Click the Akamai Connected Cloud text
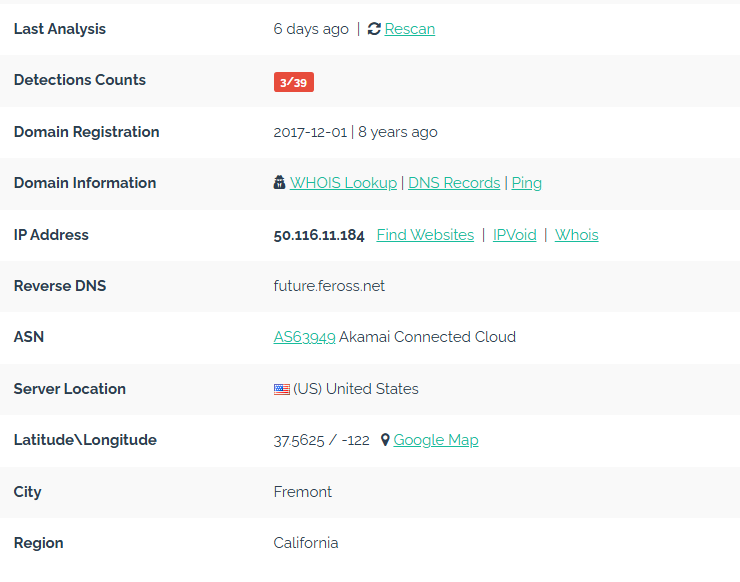Image resolution: width=740 pixels, height=582 pixels. coord(428,337)
